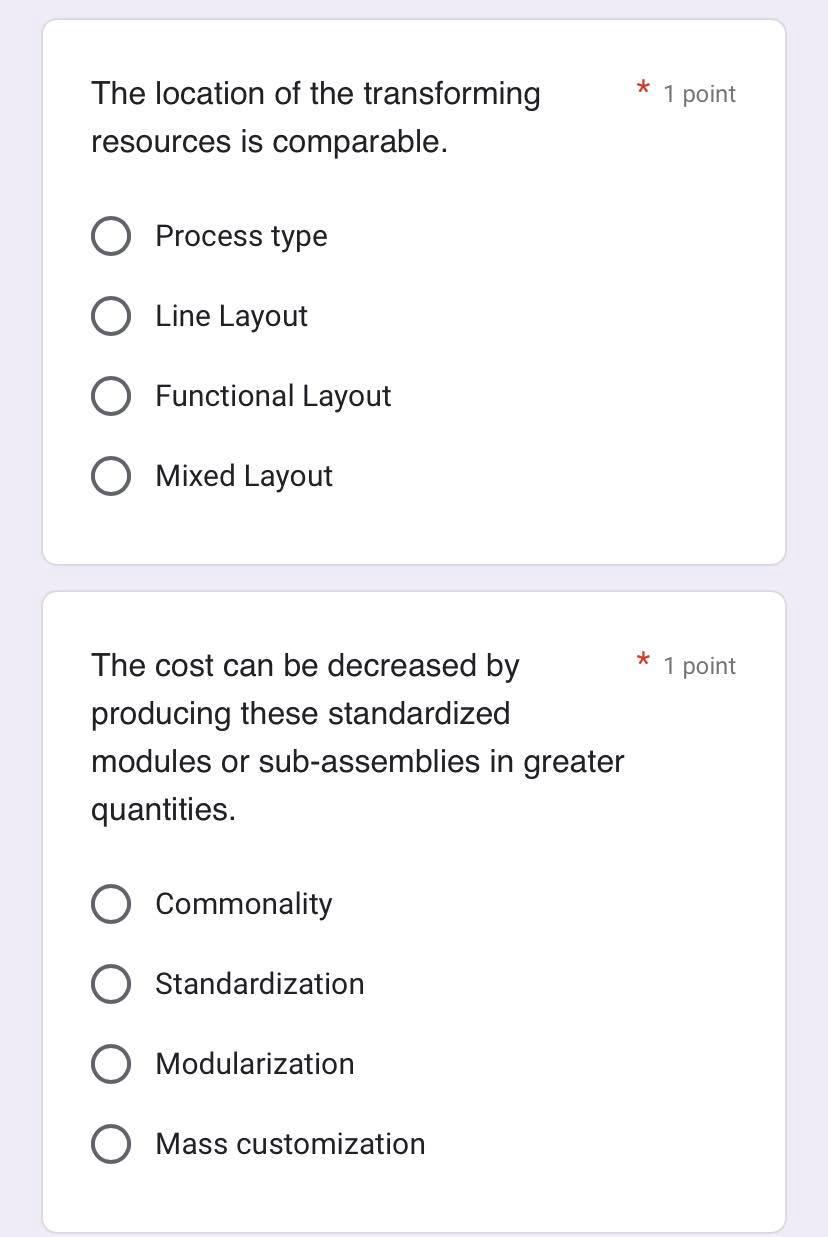Click the Commonality label text
The height and width of the screenshot is (1237, 828).
(243, 904)
